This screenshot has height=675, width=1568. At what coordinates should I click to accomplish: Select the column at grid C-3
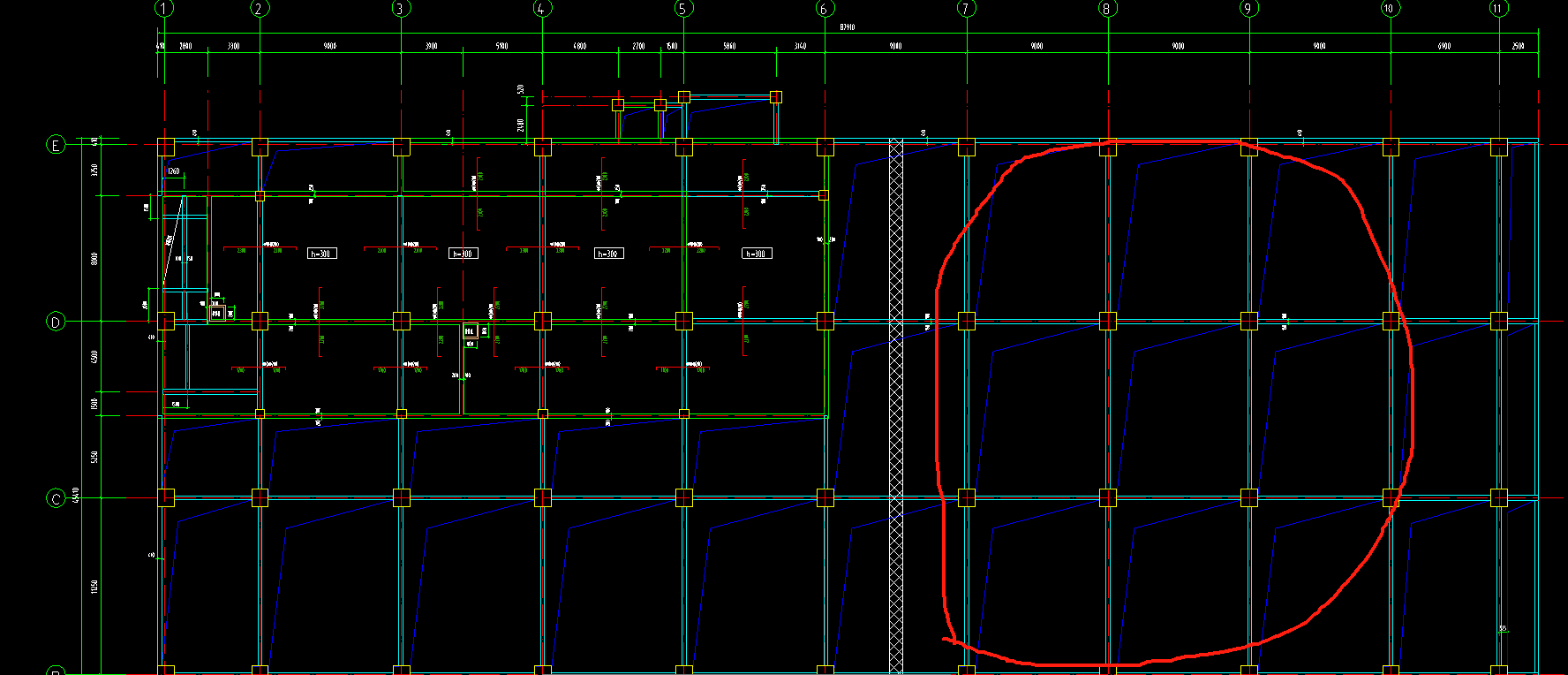(x=401, y=497)
